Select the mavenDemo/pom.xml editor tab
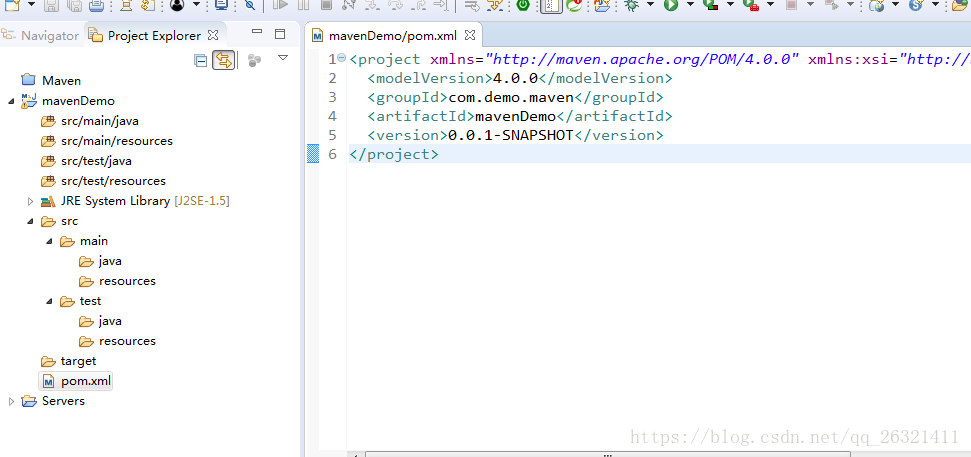The height and width of the screenshot is (457, 971). 394,36
